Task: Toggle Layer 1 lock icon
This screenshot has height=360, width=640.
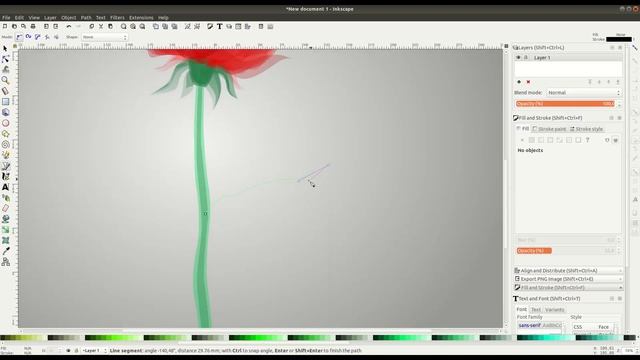Action: 526,58
